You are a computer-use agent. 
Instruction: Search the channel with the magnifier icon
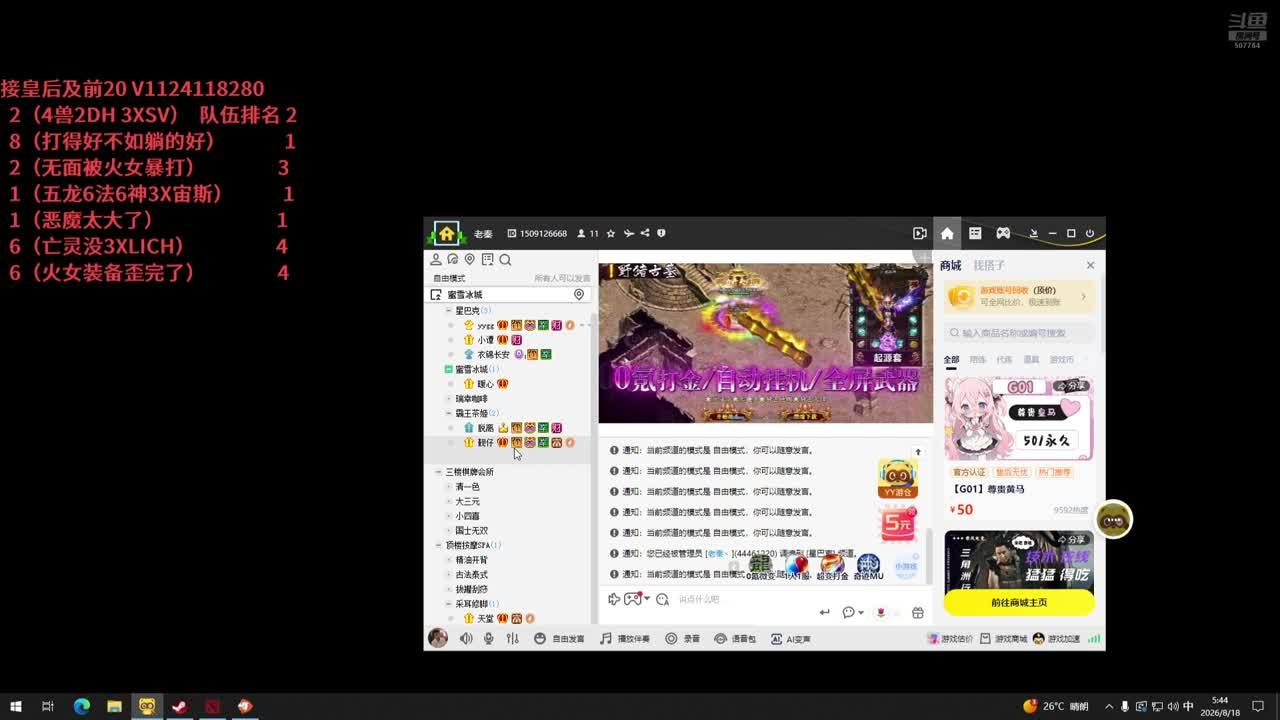(x=505, y=260)
